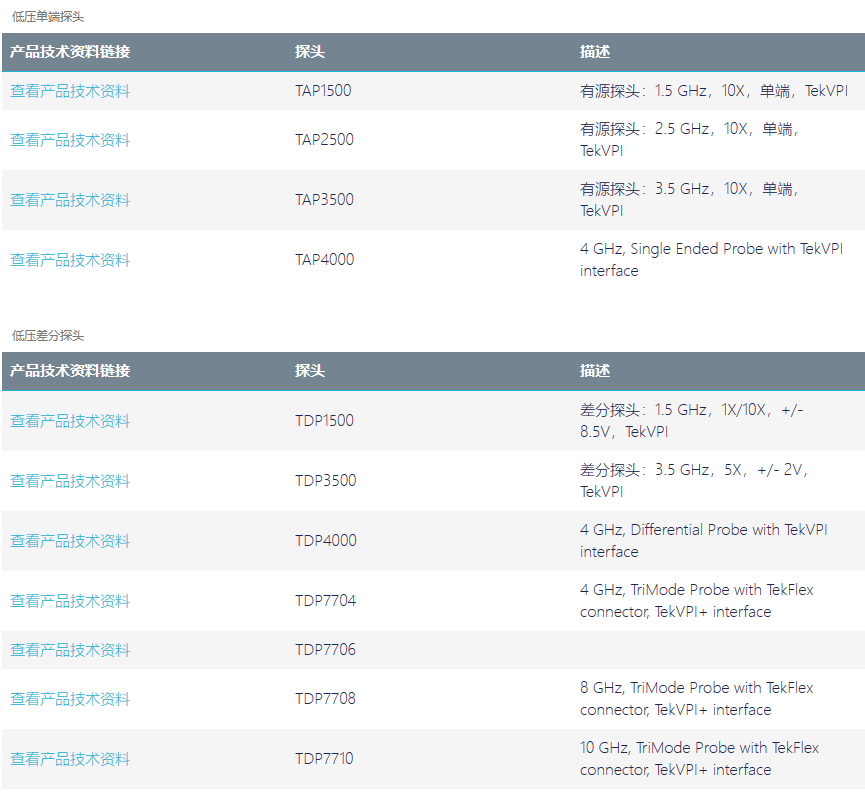Open the datasheet link for TDP7706
This screenshot has width=865, height=804.
[x=70, y=650]
